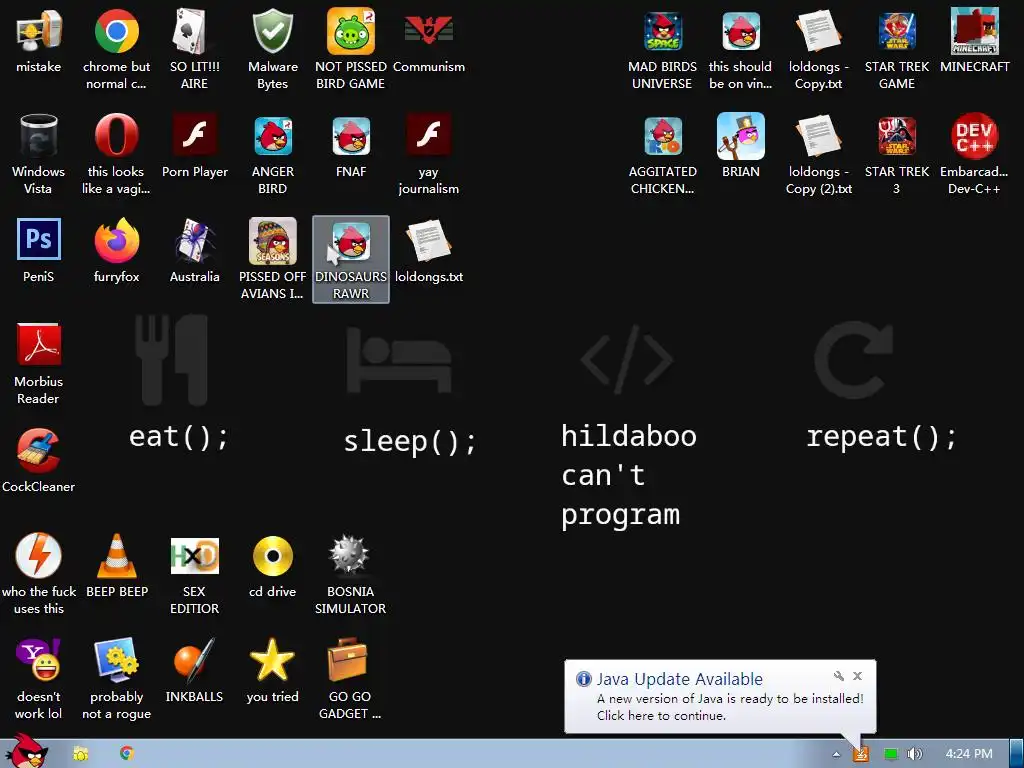Show hidden tray icons arrow
The image size is (1024, 768).
(836, 754)
